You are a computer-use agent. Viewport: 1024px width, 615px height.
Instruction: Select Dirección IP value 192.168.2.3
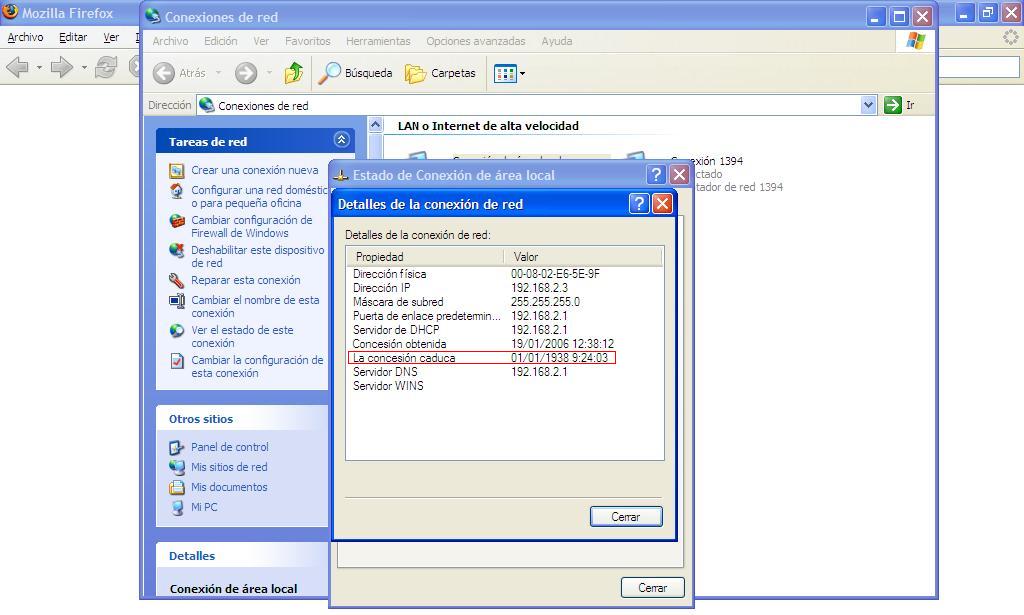[539, 288]
